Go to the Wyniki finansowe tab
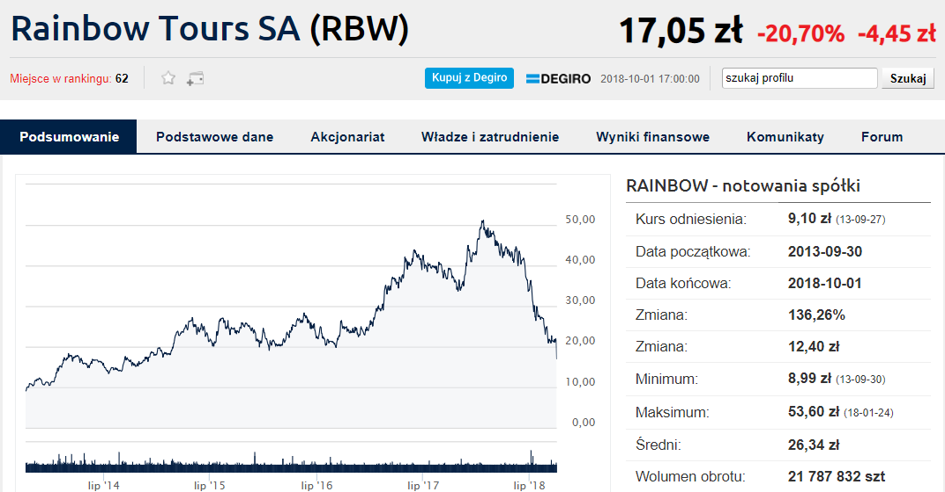This screenshot has width=945, height=492. 652,137
